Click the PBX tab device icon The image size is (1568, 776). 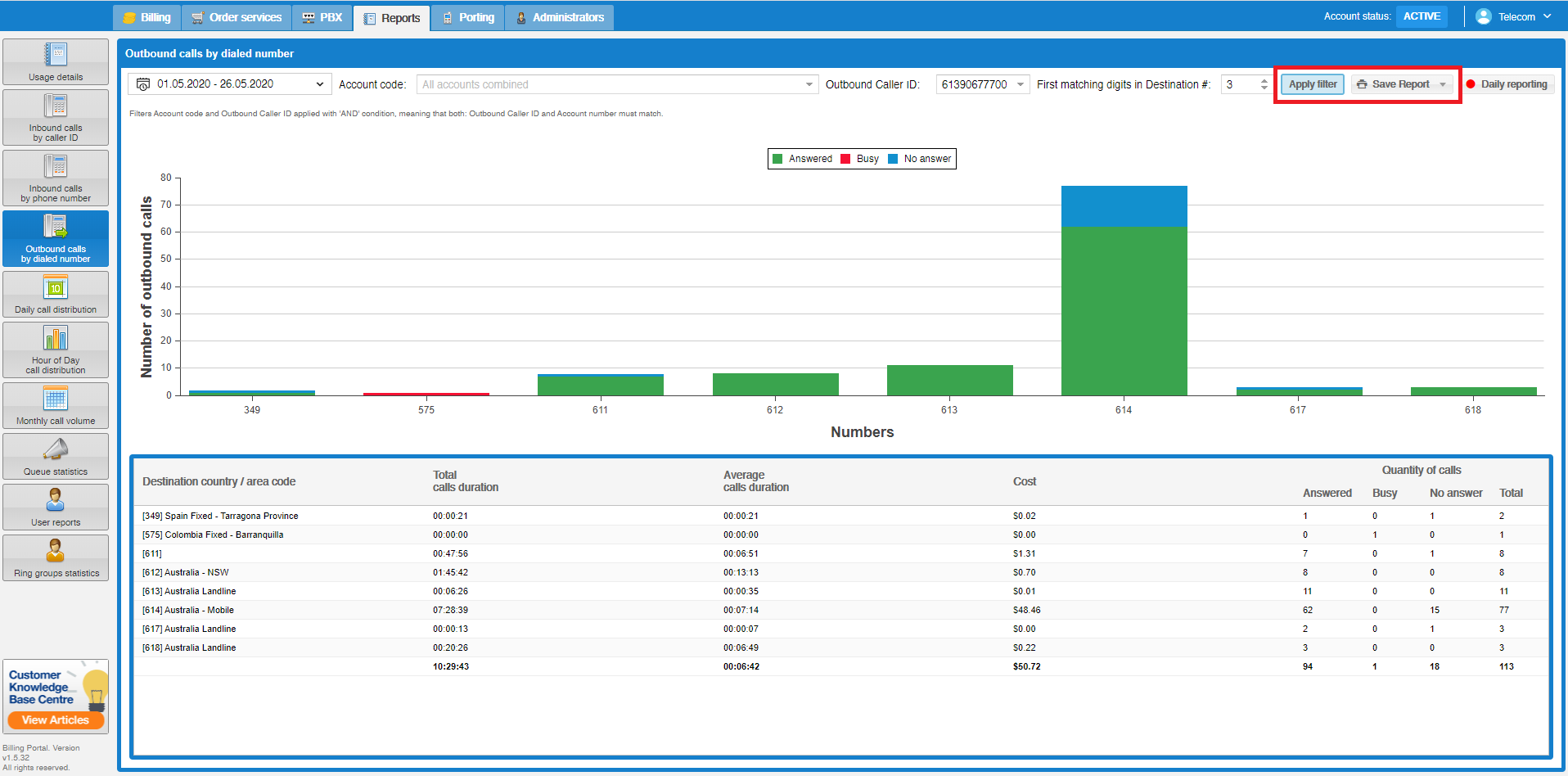click(x=309, y=18)
